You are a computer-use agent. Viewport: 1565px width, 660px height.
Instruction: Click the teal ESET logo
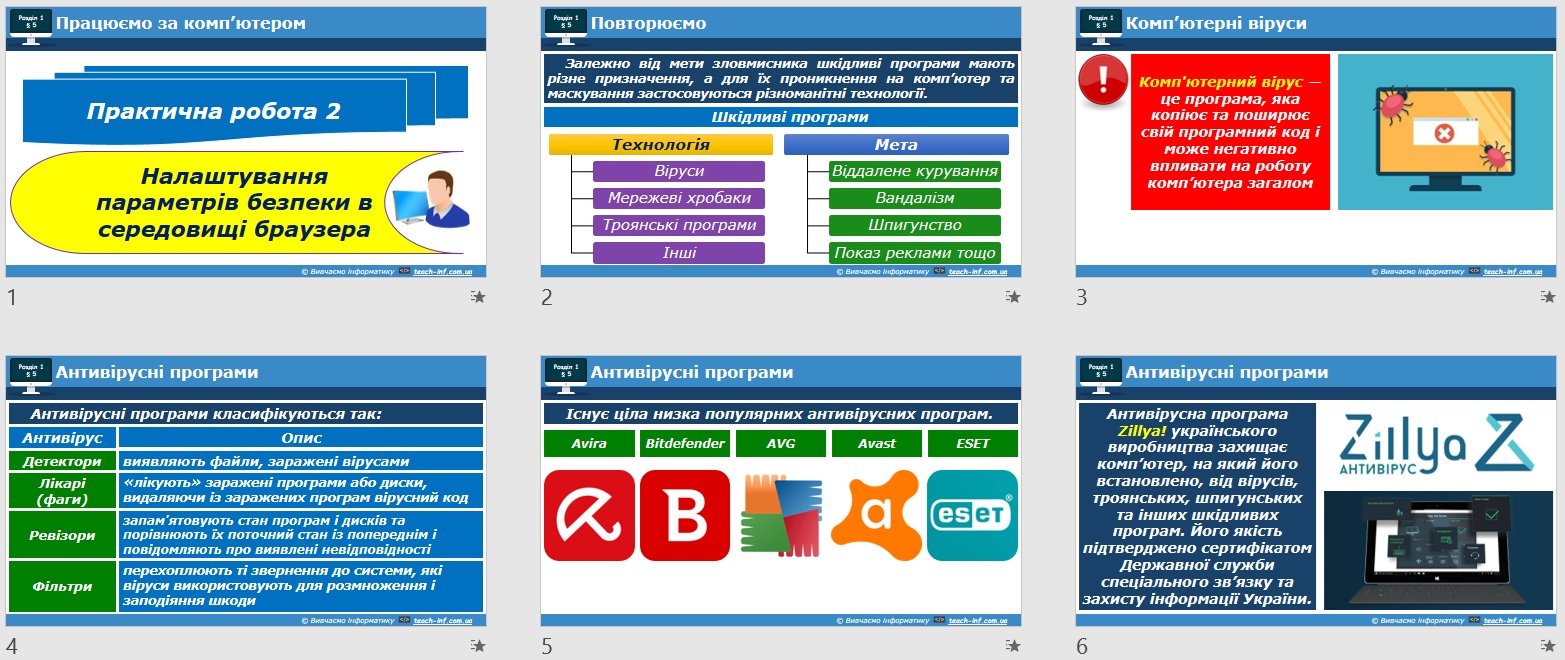coord(972,515)
